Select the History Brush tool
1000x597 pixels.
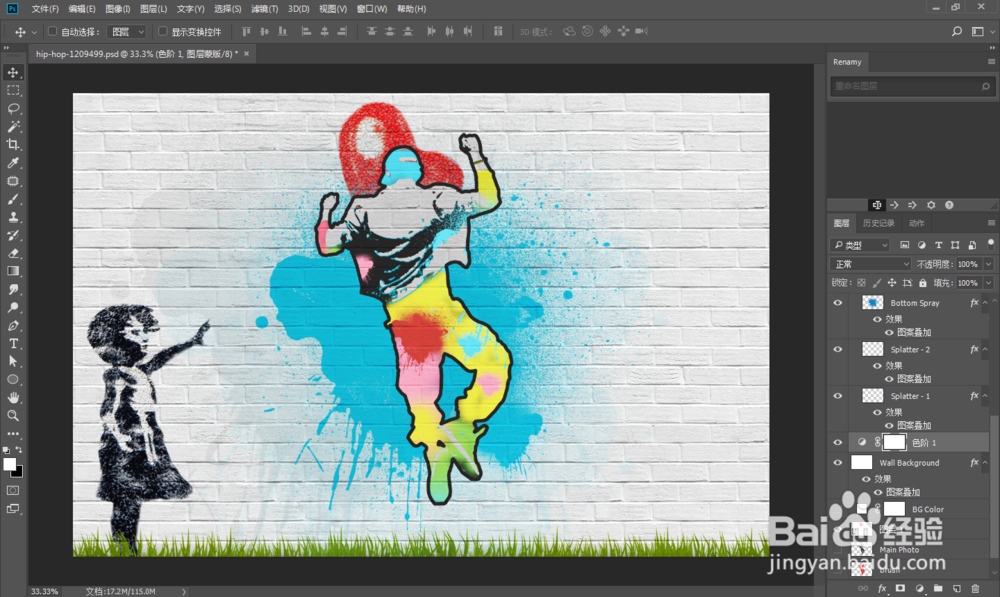point(13,235)
